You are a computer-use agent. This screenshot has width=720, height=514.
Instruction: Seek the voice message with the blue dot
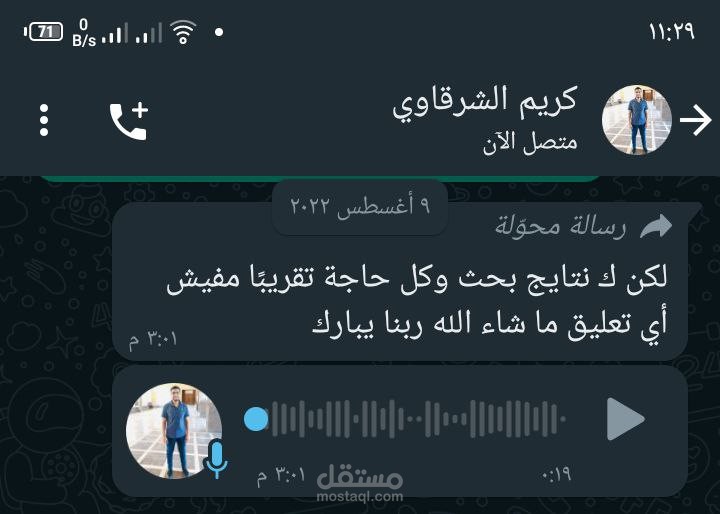(256, 419)
